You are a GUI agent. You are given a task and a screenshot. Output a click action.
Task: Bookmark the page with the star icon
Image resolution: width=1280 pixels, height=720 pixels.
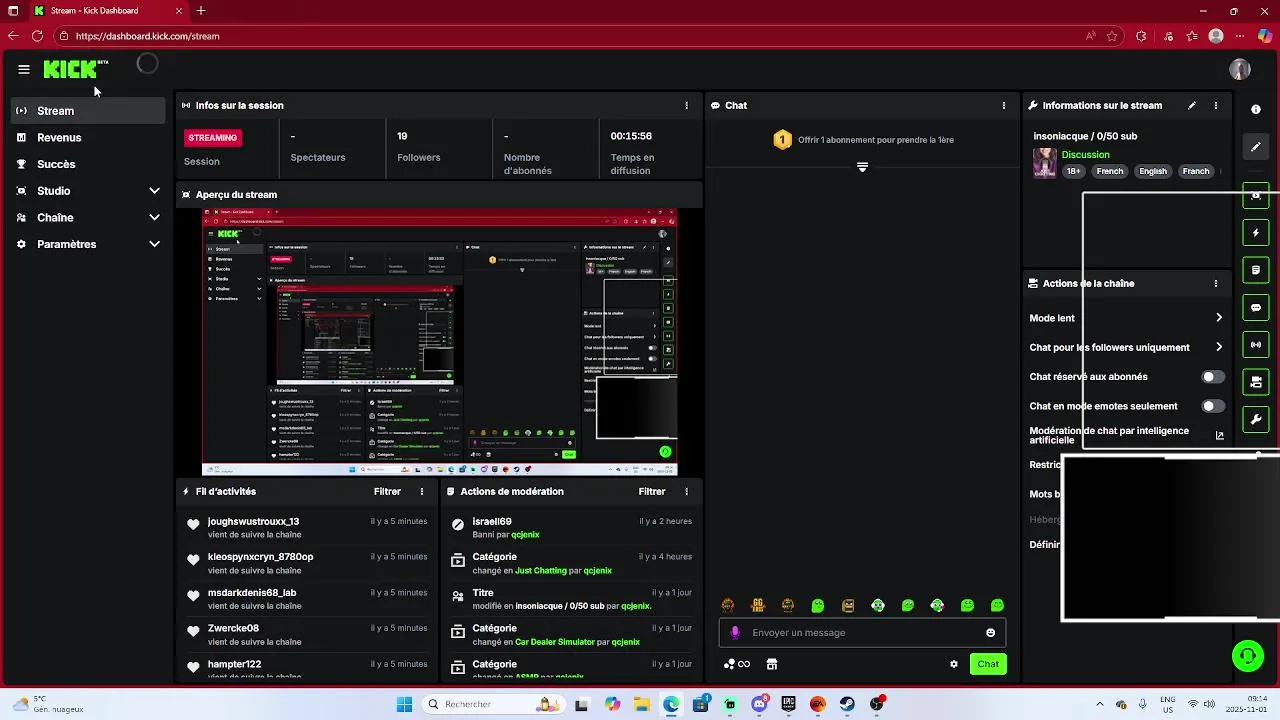pos(1112,36)
